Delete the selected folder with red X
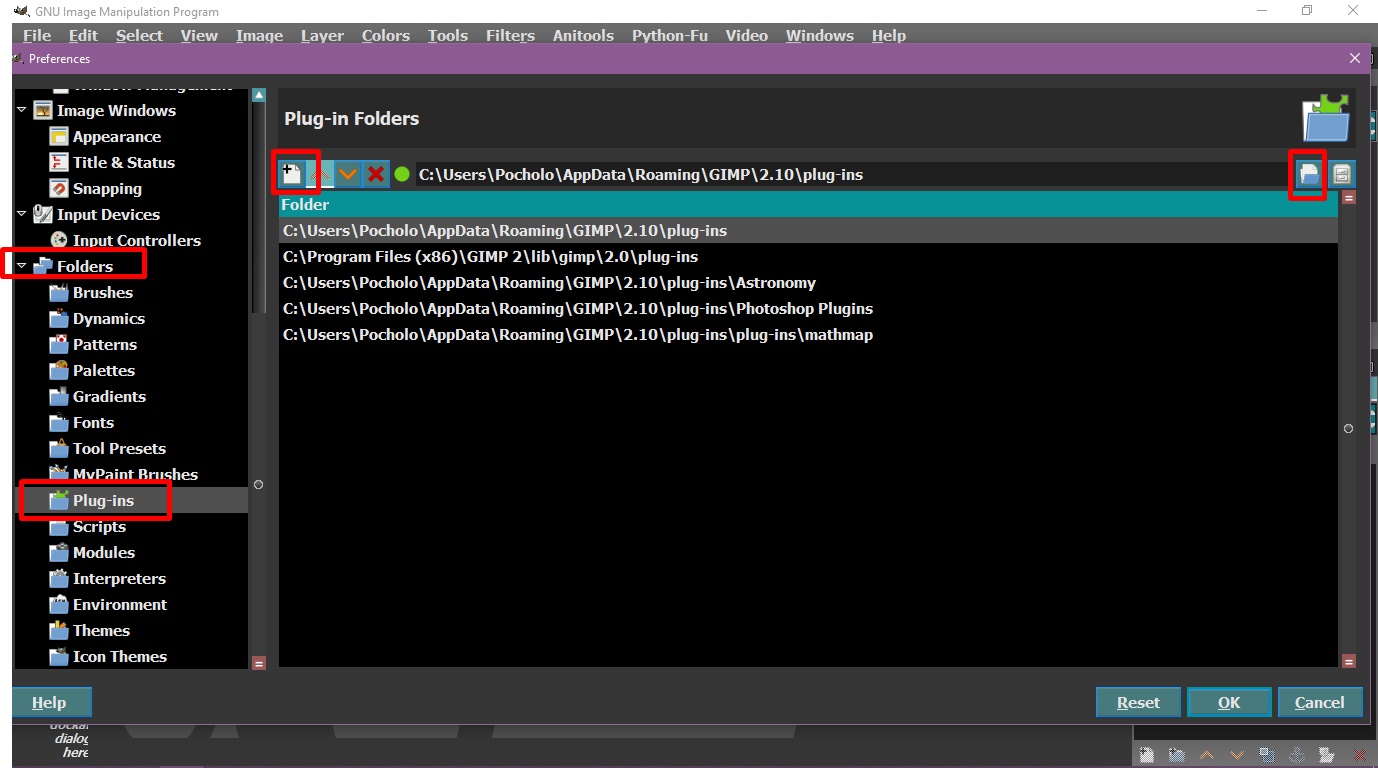Screen dimensions: 1378x768 coord(376,174)
